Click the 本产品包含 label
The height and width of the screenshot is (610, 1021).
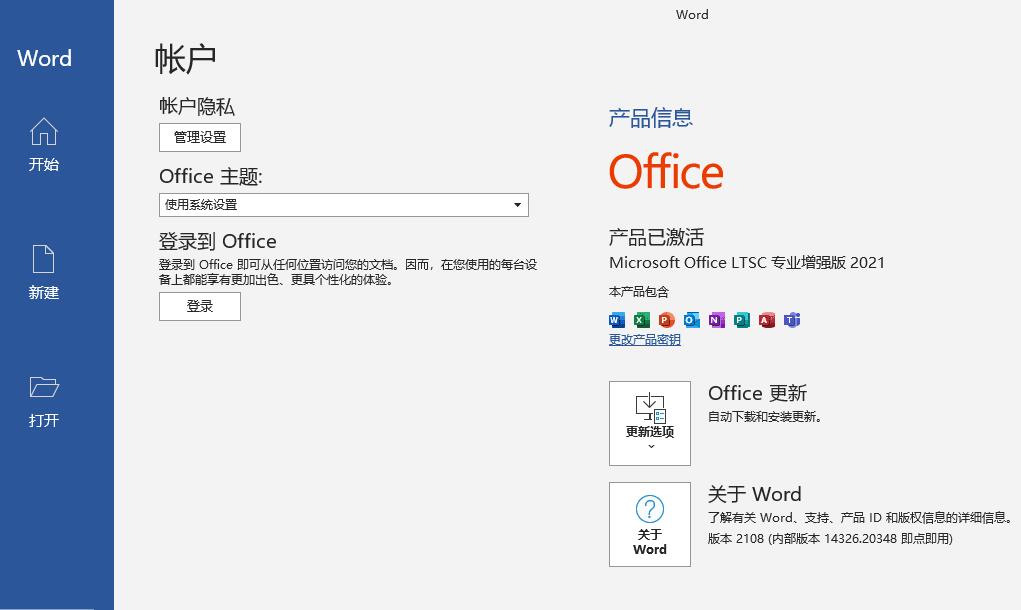(639, 292)
